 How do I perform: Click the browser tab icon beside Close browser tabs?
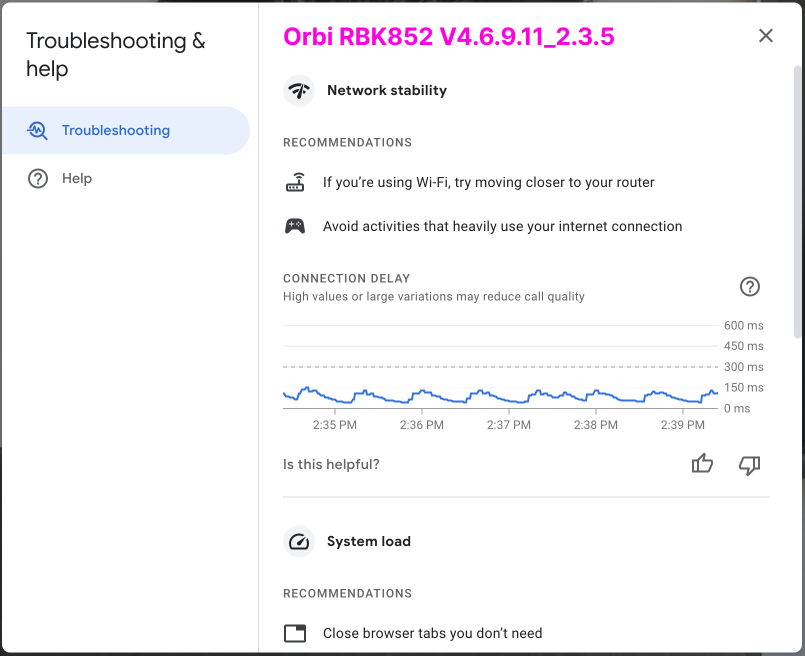coord(295,633)
